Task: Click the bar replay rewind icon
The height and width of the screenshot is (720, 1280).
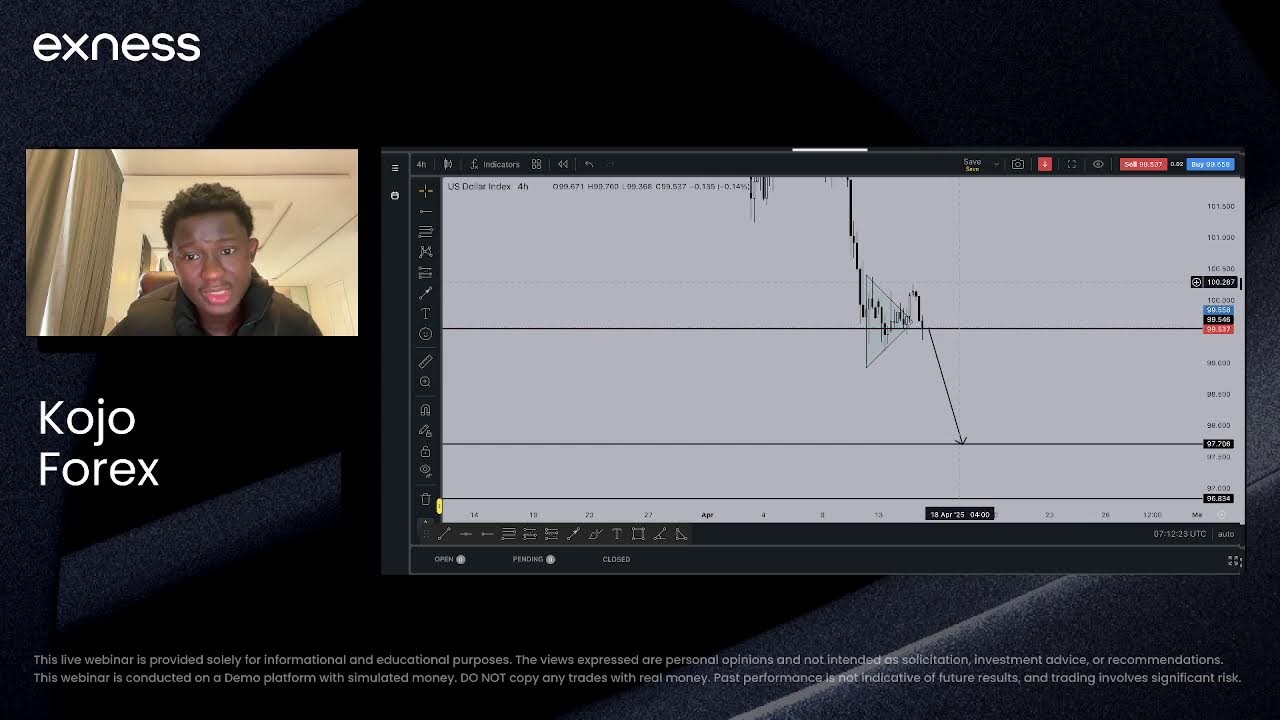Action: click(x=563, y=164)
